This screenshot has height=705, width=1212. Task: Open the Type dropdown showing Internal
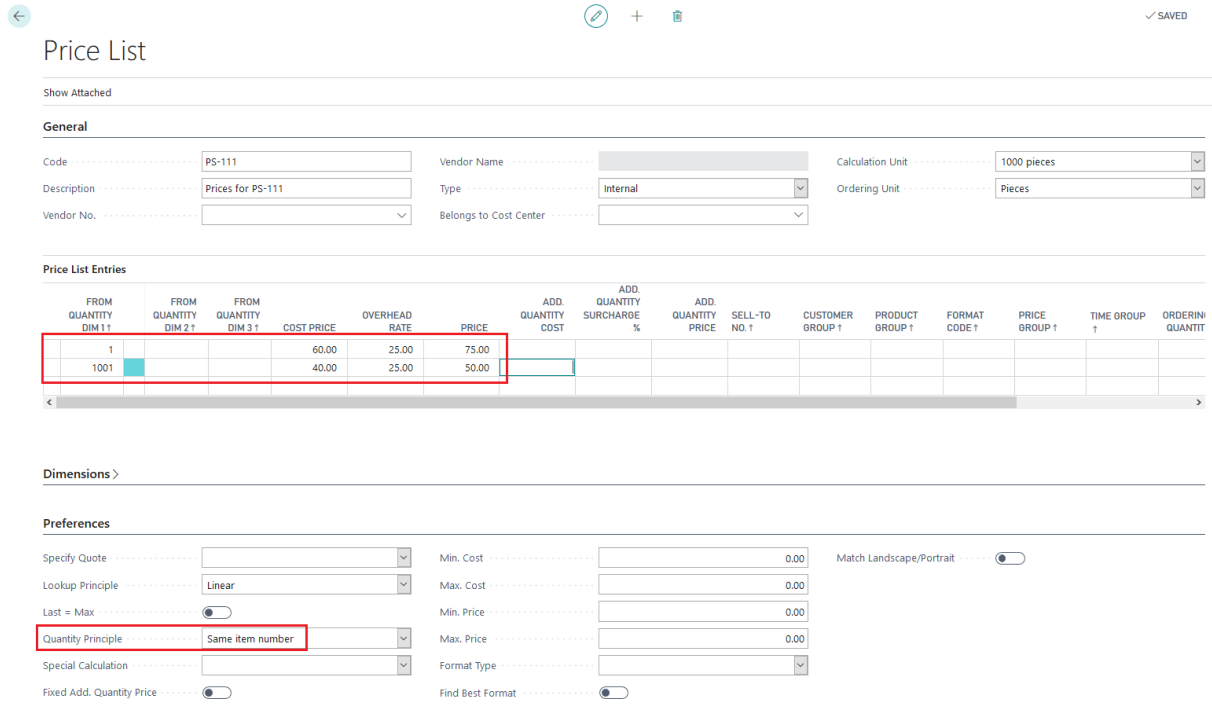tap(799, 188)
